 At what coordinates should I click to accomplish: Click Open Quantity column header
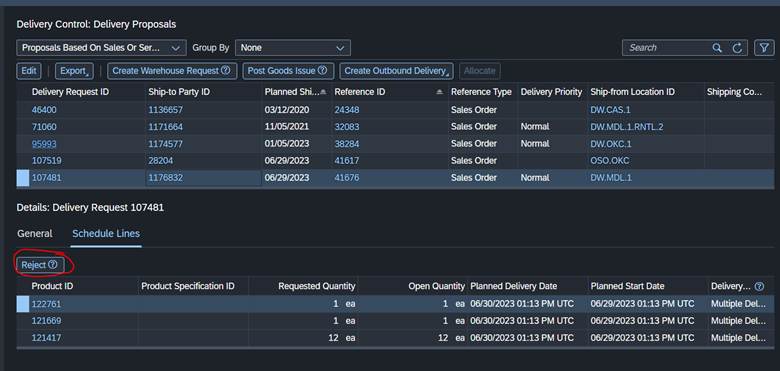tap(437, 286)
